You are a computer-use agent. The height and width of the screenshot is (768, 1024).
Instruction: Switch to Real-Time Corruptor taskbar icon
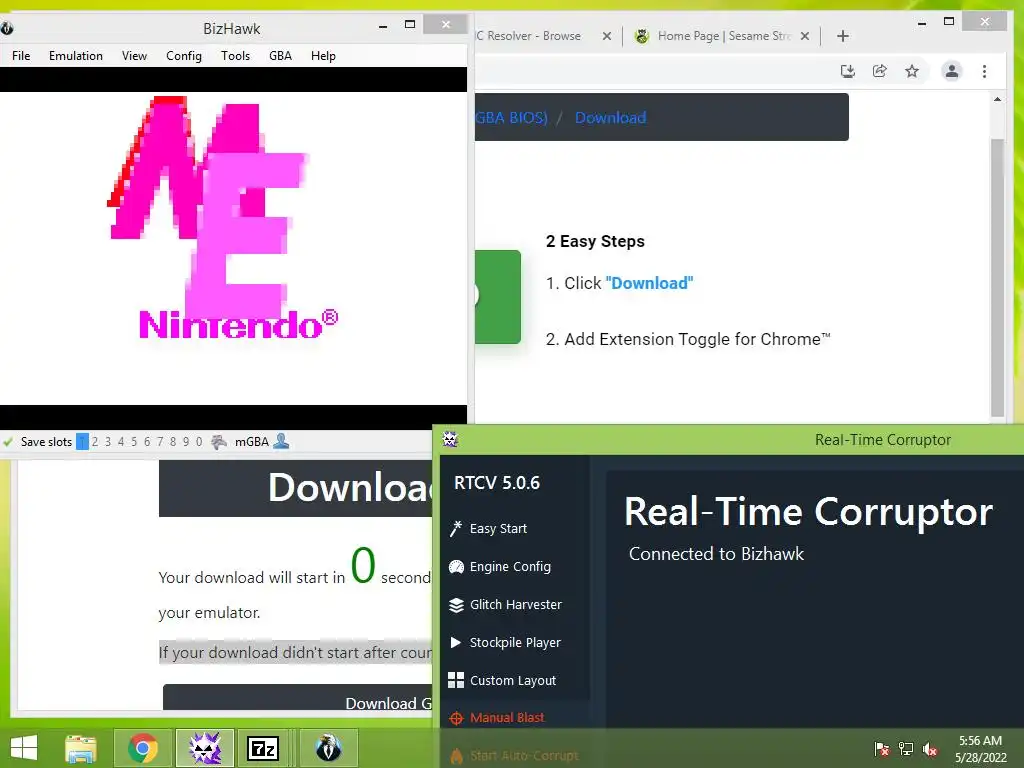(x=205, y=748)
